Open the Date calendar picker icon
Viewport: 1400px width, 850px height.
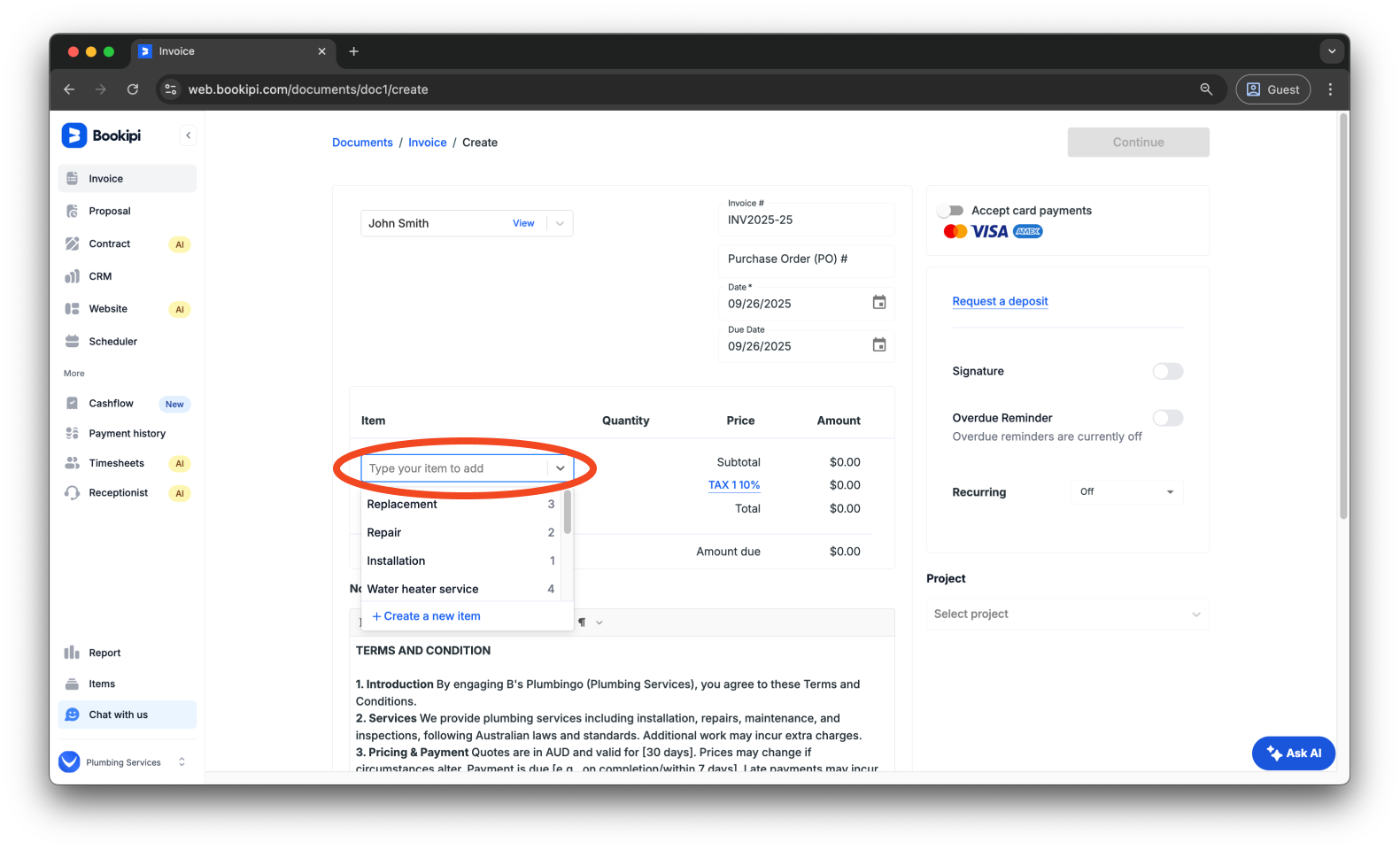tap(879, 303)
